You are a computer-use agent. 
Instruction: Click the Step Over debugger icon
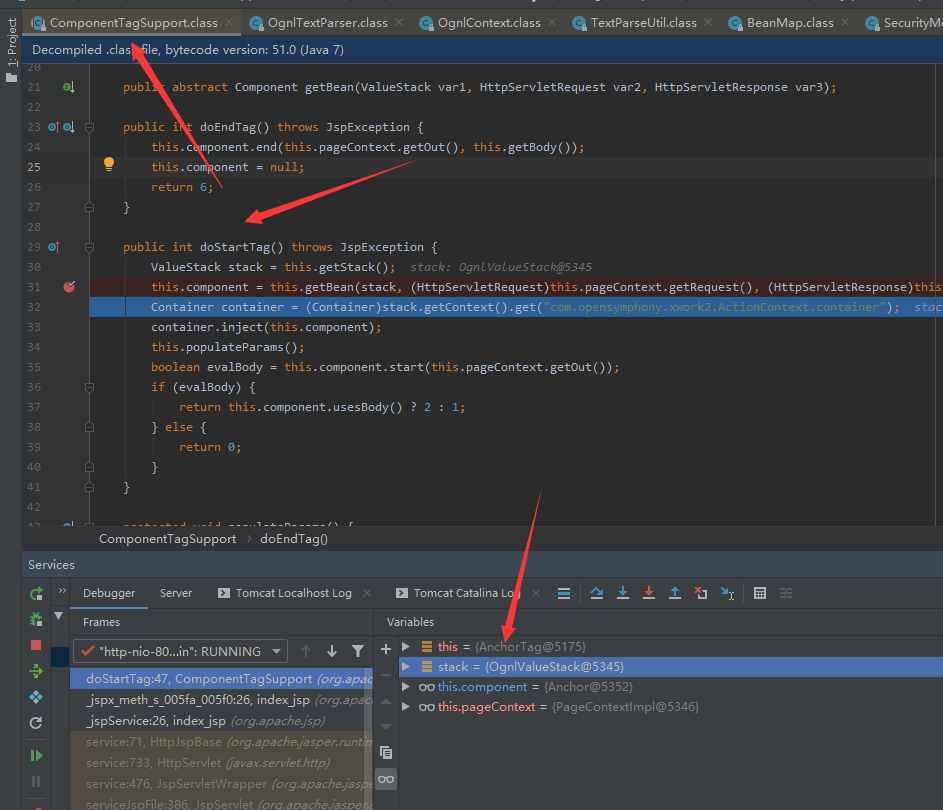(597, 593)
